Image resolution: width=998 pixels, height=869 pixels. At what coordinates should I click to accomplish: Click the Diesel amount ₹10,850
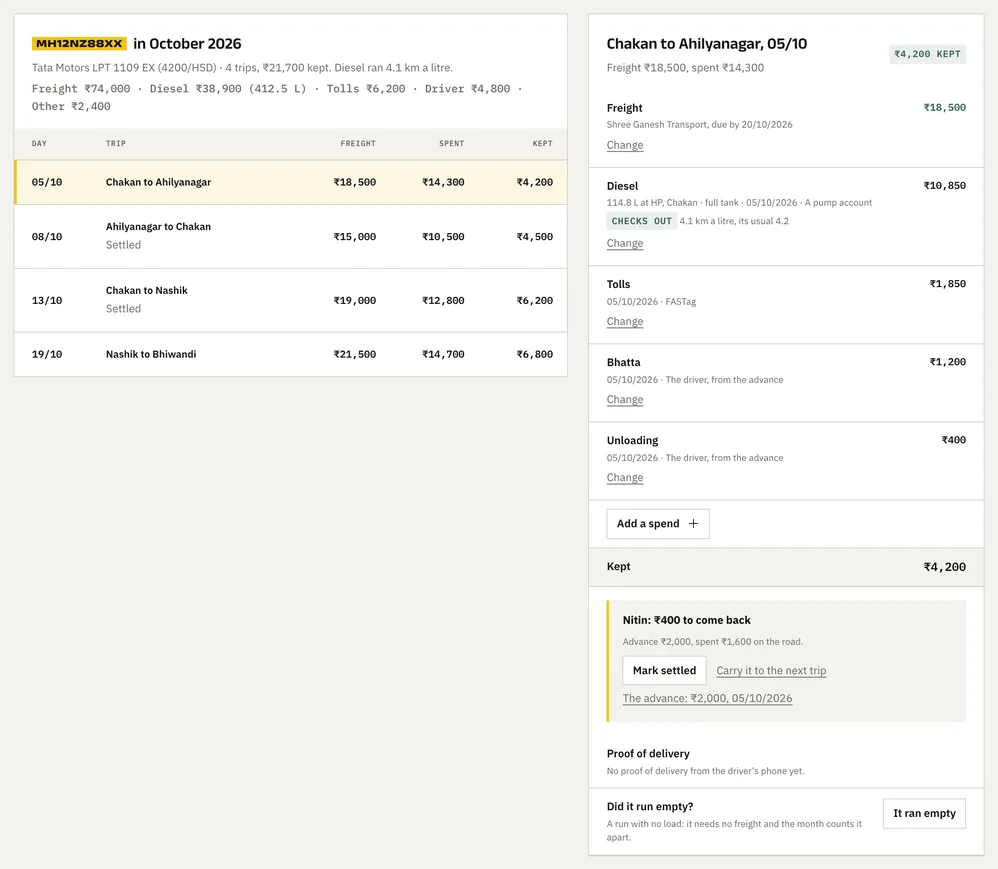945,185
